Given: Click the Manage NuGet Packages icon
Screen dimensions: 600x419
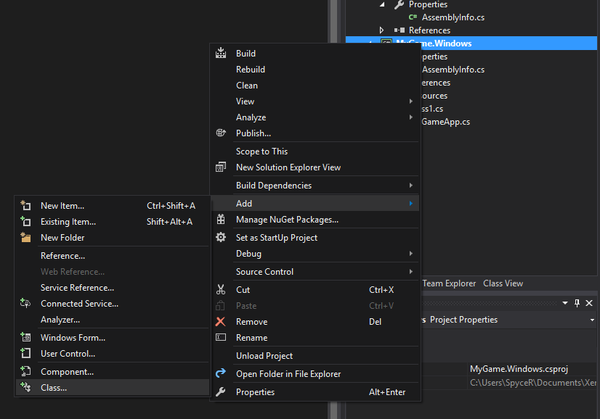Looking at the screenshot, I should 221,219.
